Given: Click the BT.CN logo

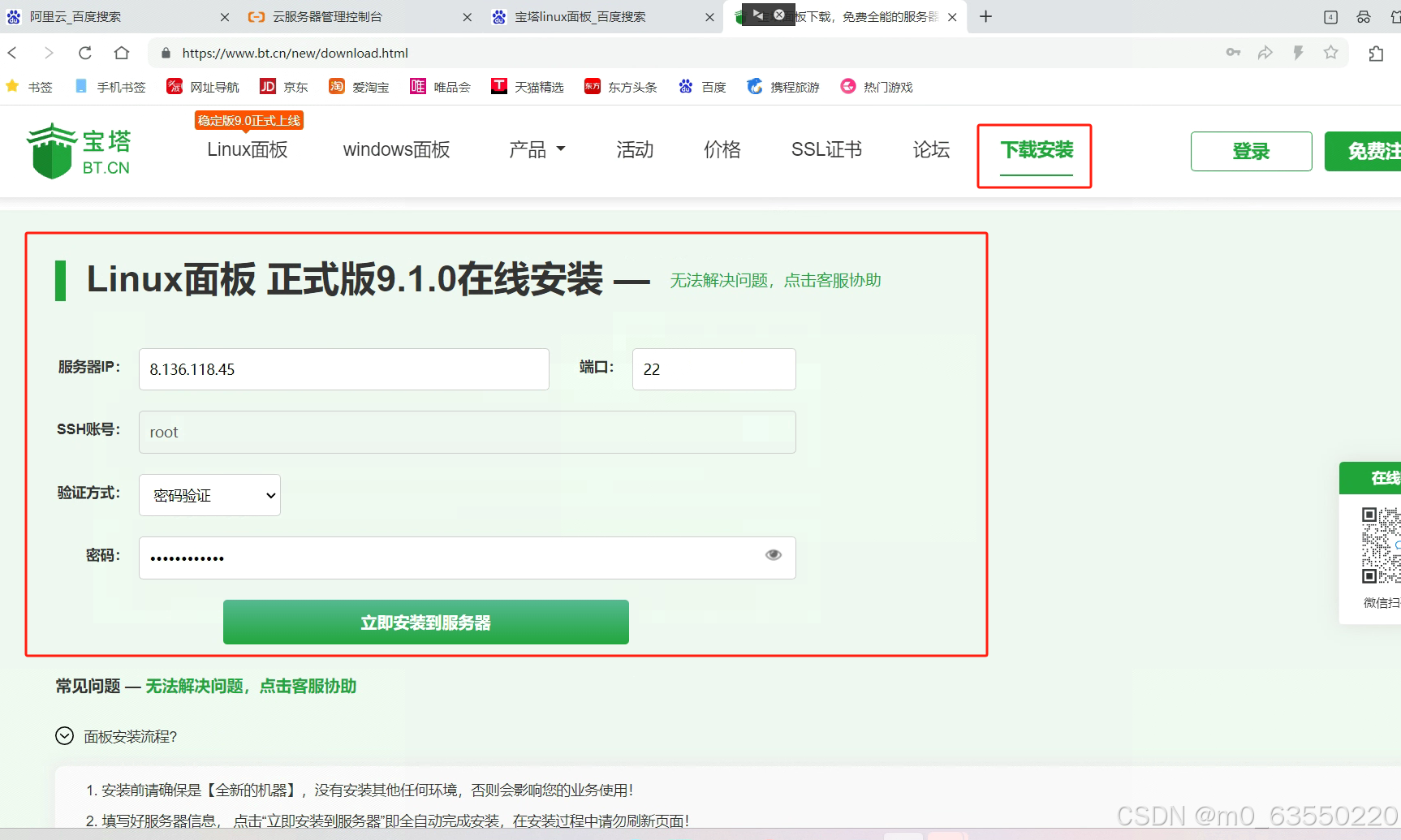Looking at the screenshot, I should (80, 151).
